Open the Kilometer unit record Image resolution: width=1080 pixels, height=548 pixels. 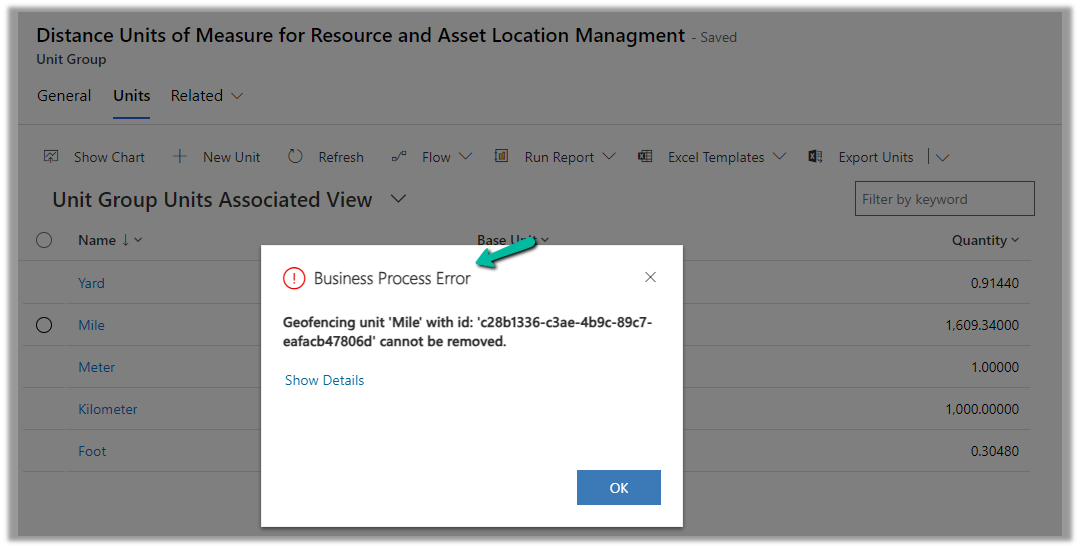108,409
